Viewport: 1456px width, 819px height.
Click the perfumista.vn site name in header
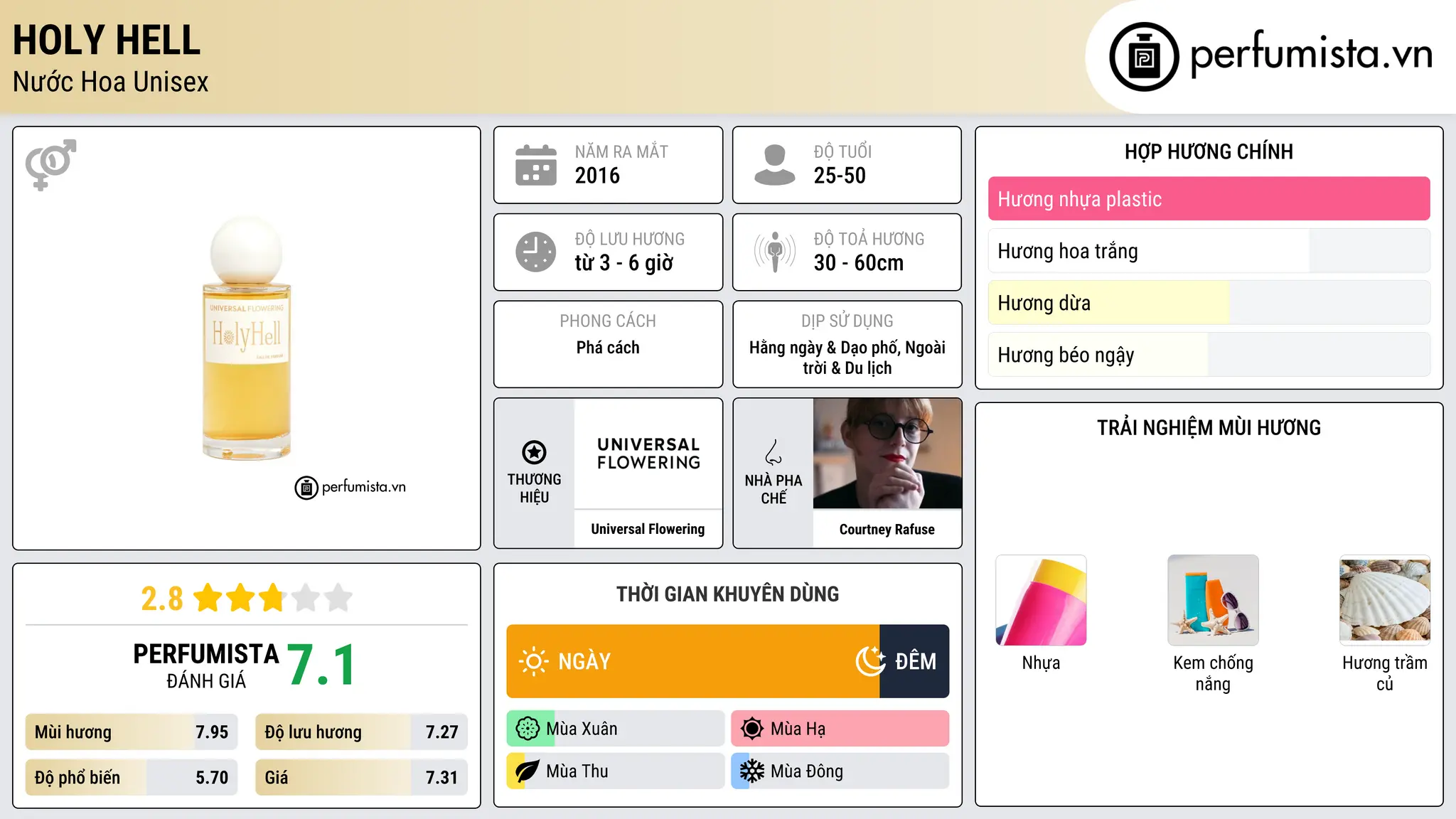tap(1311, 54)
